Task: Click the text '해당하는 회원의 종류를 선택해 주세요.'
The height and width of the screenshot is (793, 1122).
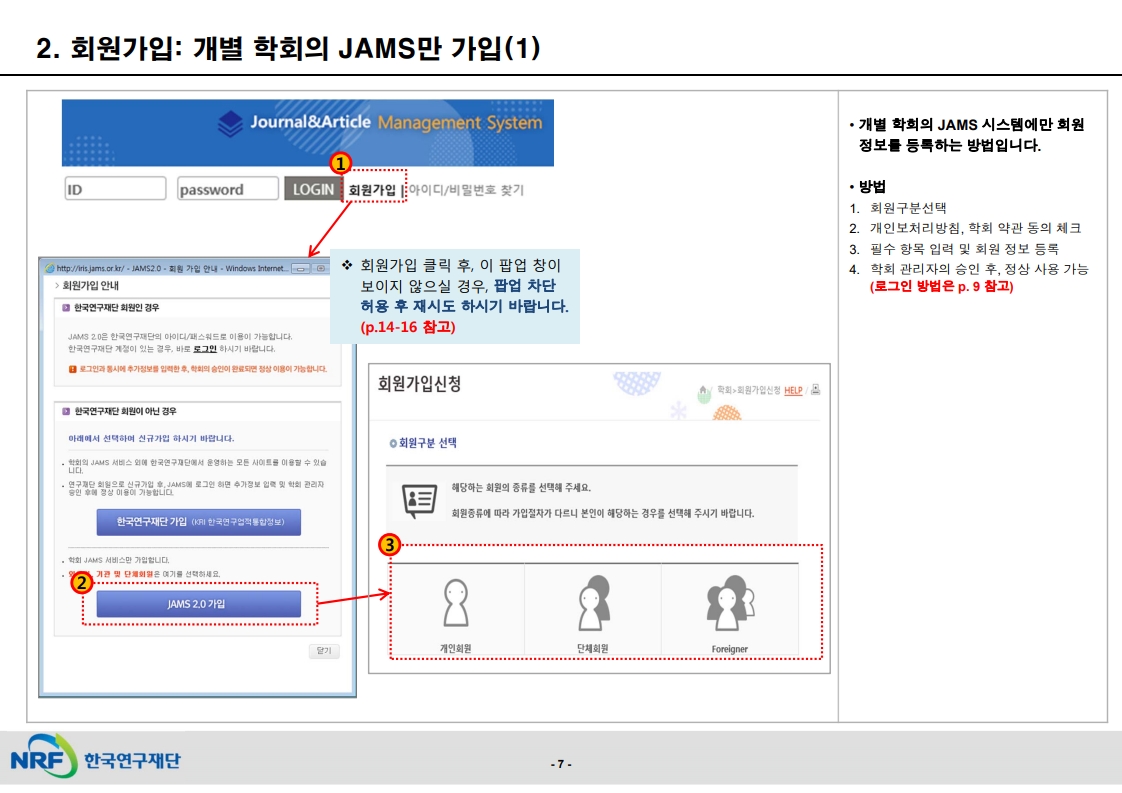Action: coord(521,487)
